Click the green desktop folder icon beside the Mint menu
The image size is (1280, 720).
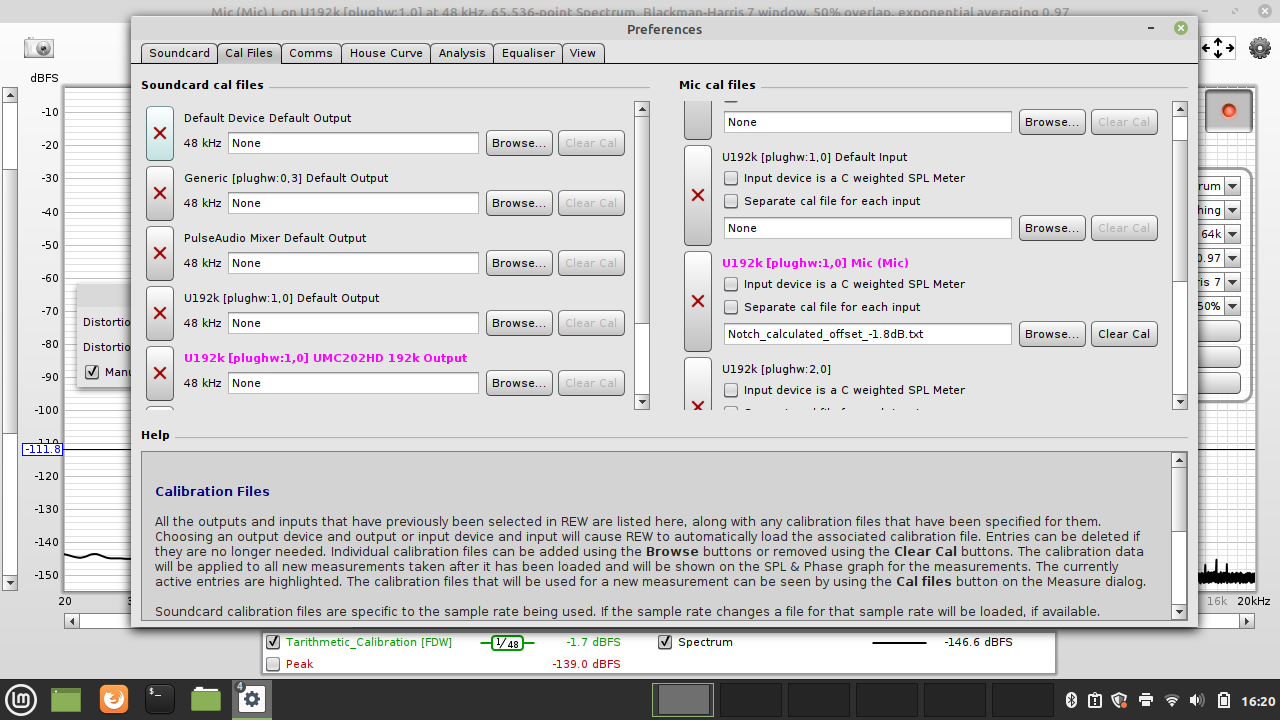click(66, 699)
